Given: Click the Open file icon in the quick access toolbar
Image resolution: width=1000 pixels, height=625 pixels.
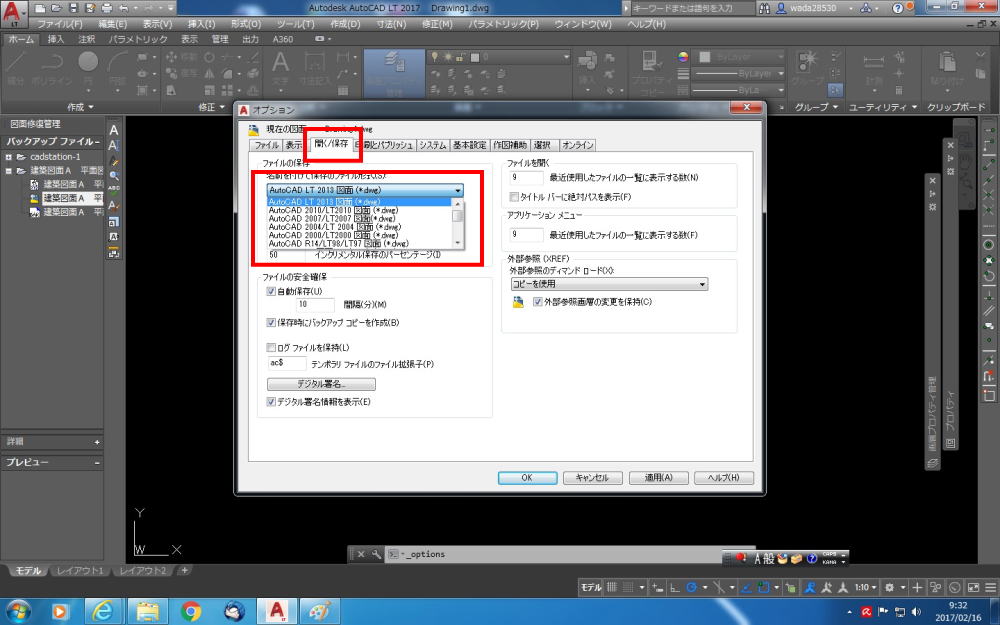Looking at the screenshot, I should (x=57, y=8).
